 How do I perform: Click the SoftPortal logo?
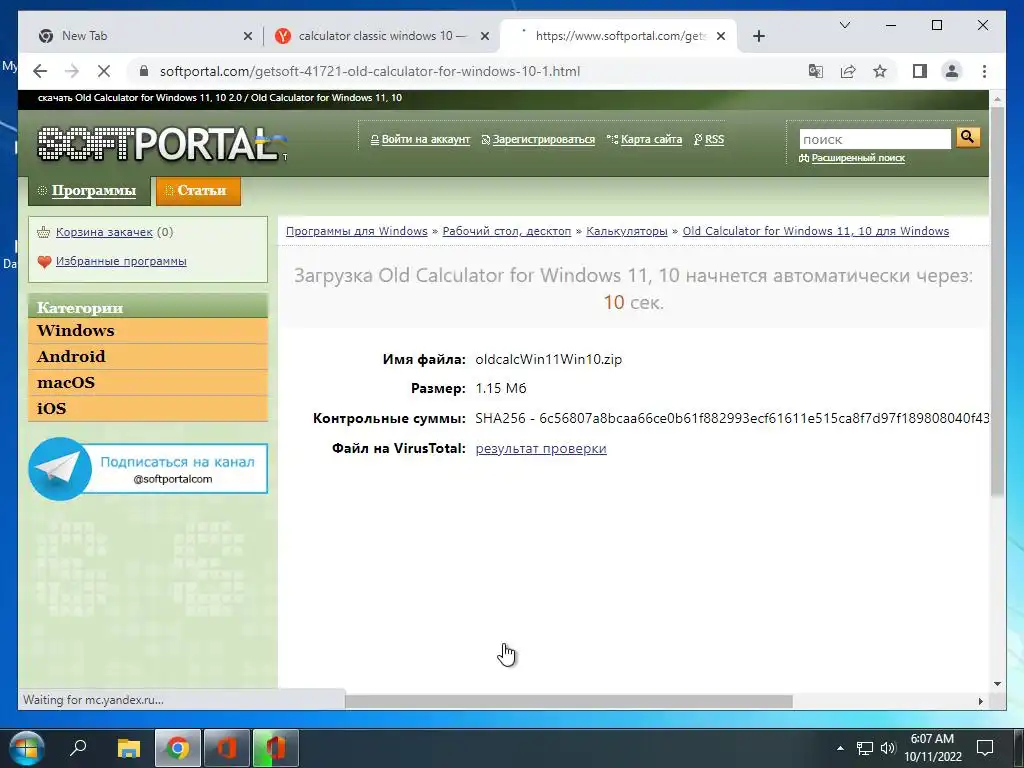[161, 144]
